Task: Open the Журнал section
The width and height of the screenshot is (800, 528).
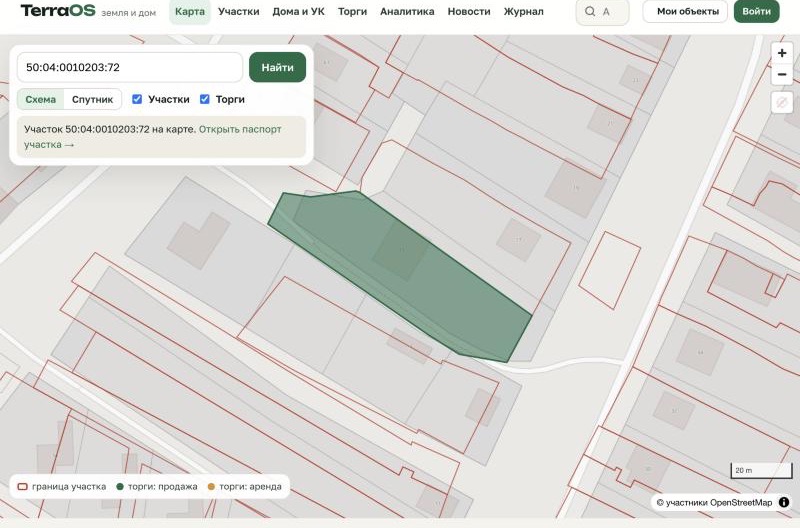Action: coord(523,11)
